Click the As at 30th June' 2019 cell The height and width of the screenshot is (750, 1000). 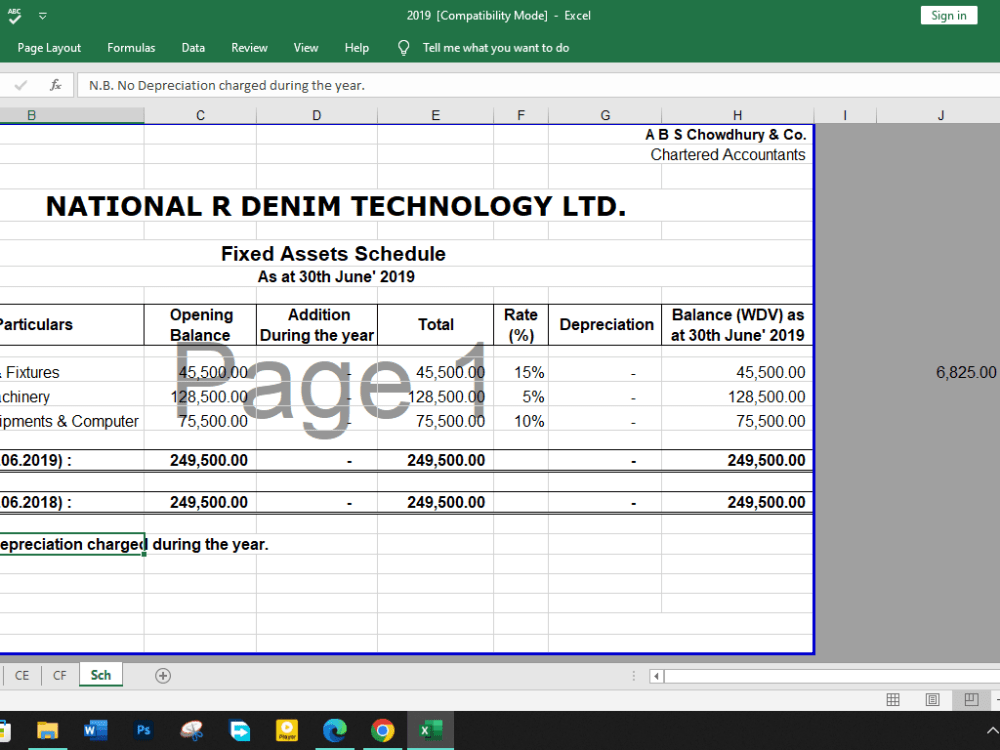[x=336, y=277]
